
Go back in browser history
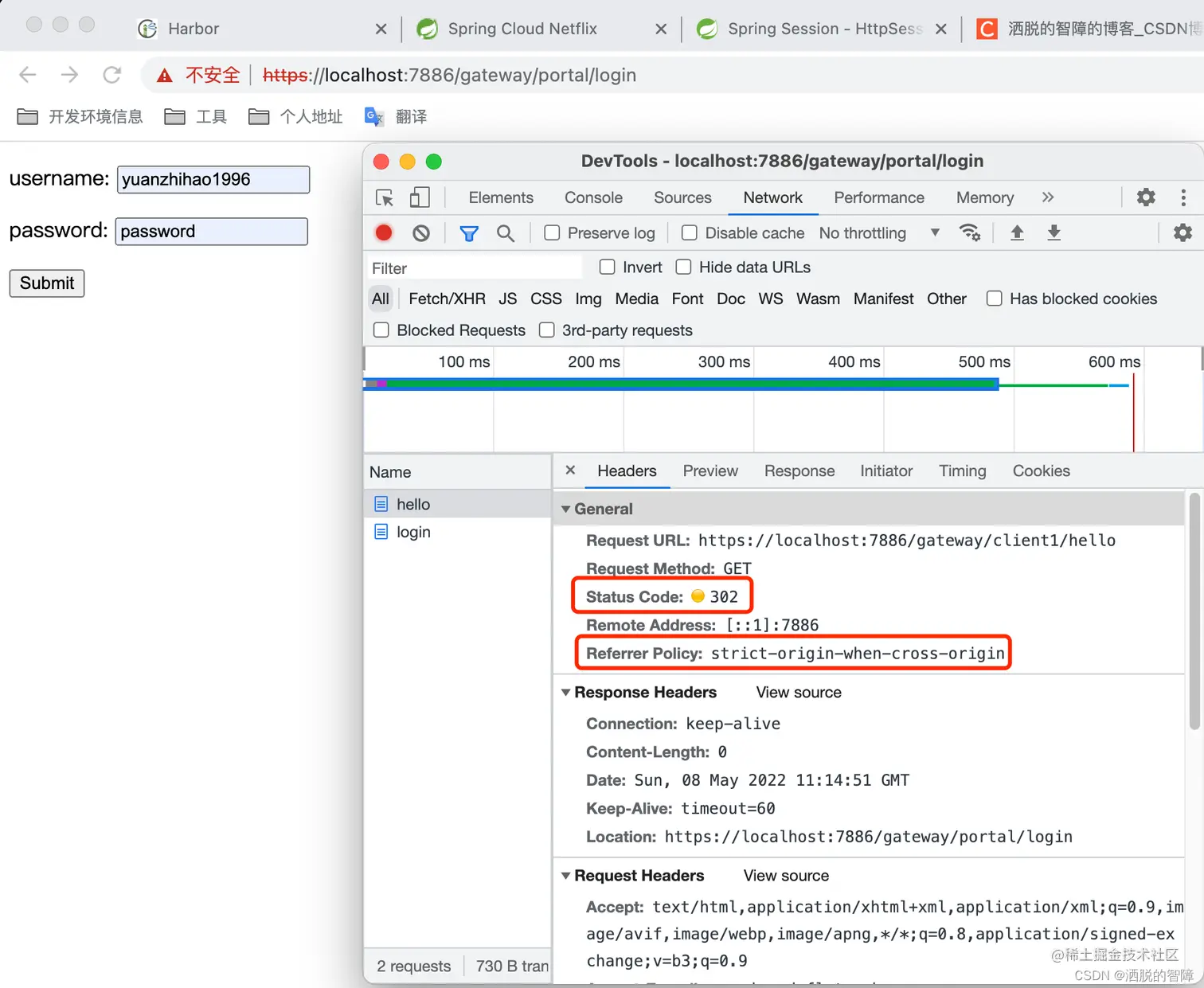point(28,75)
